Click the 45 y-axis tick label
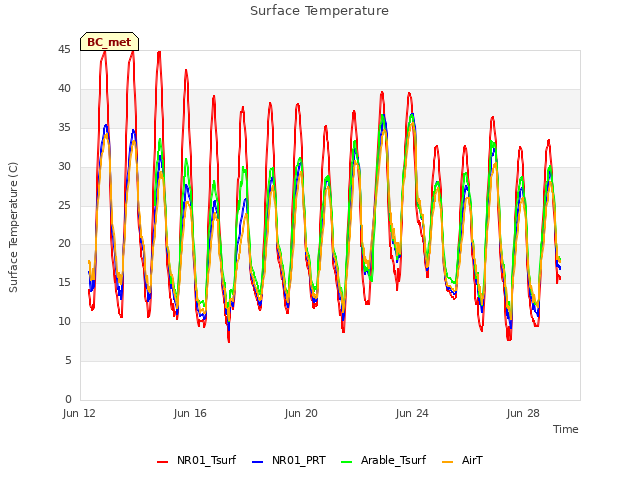The image size is (640, 480). point(64,50)
